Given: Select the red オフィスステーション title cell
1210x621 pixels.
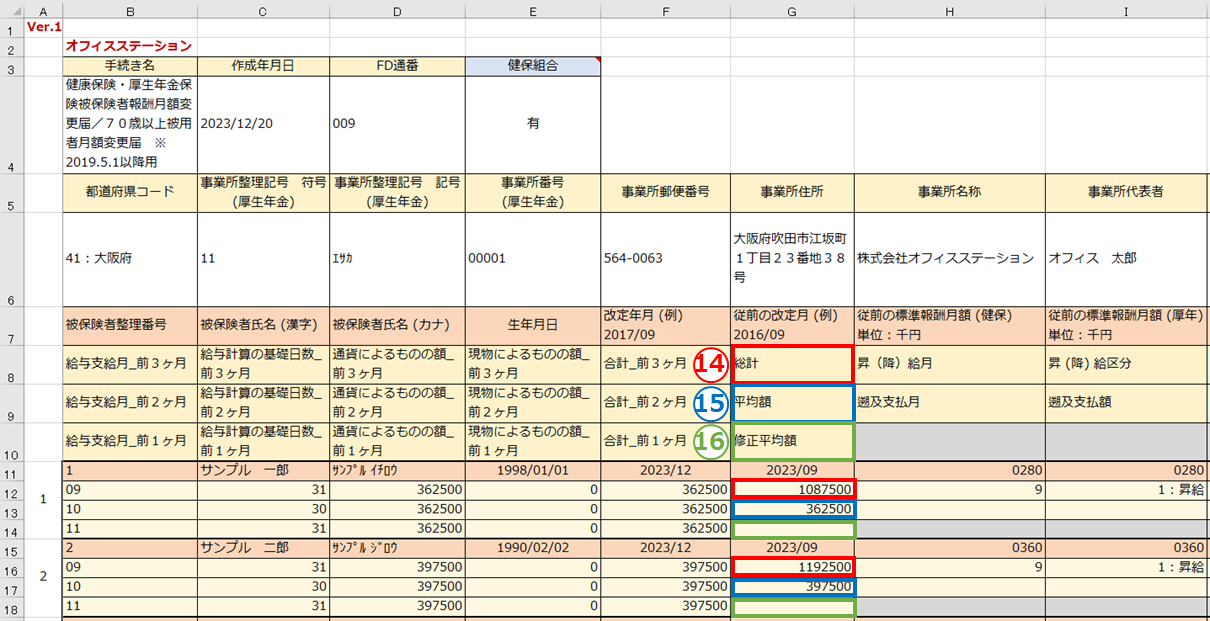Looking at the screenshot, I should tap(130, 46).
